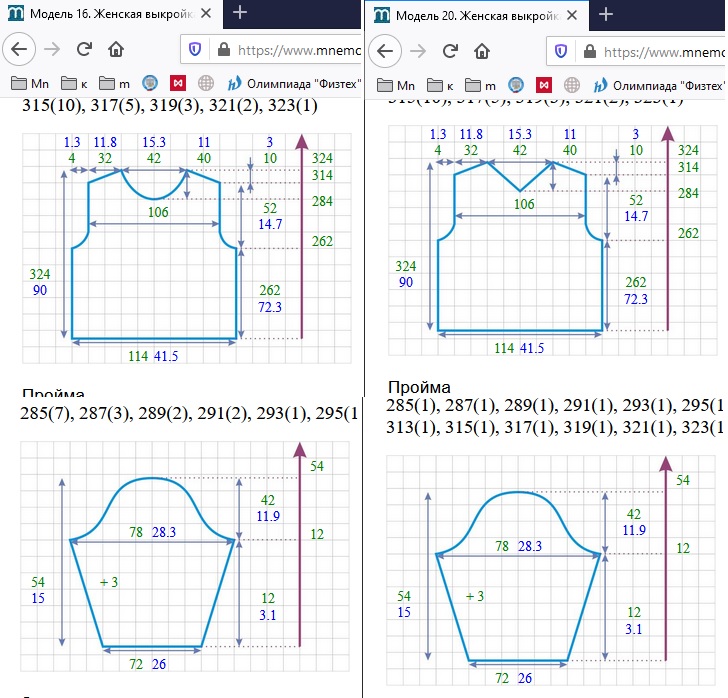
Task: Select the "Модель 16. Женская выкройка" tab
Action: [x=110, y=14]
